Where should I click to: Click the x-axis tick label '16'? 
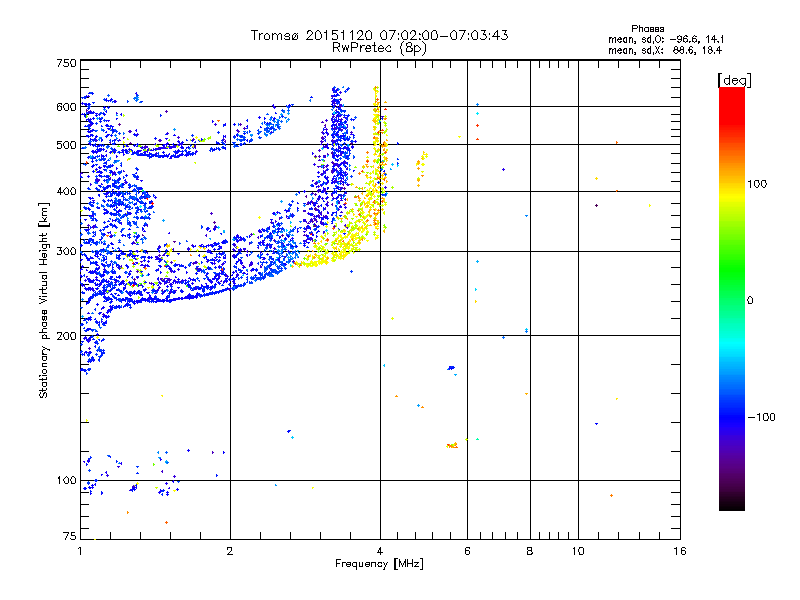pyautogui.click(x=680, y=551)
